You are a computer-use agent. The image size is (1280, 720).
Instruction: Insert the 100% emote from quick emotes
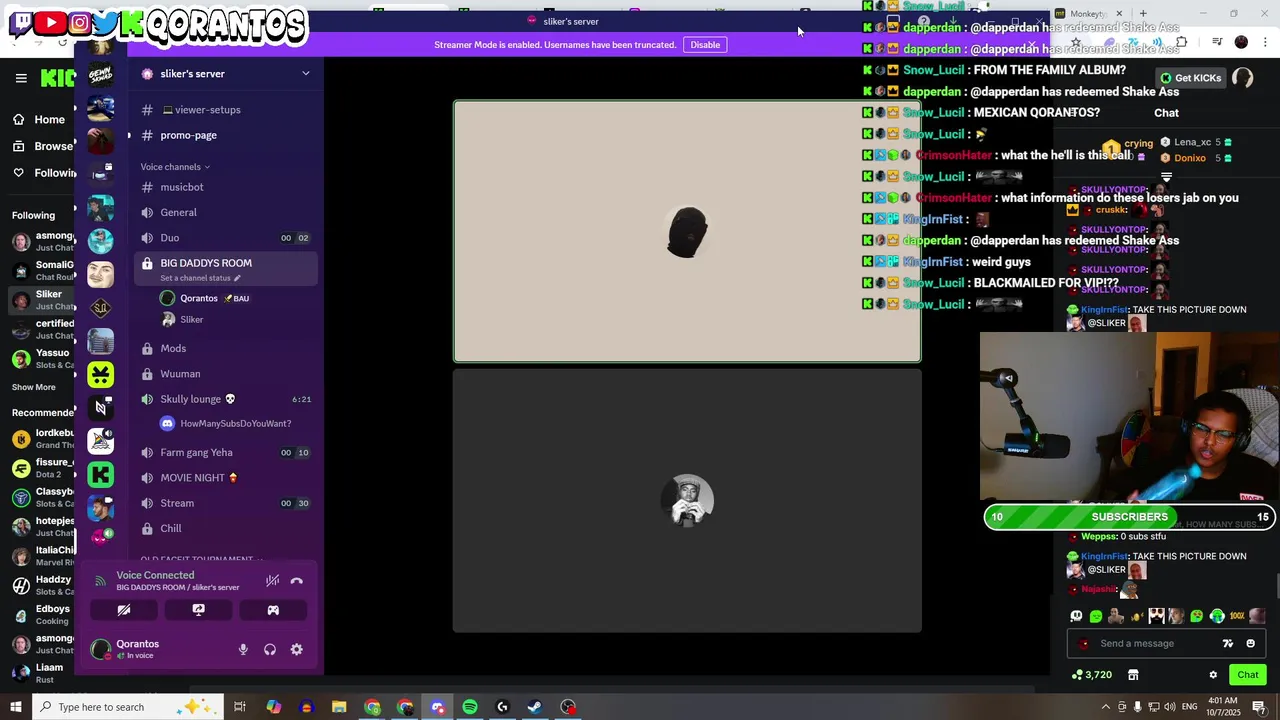[1237, 616]
